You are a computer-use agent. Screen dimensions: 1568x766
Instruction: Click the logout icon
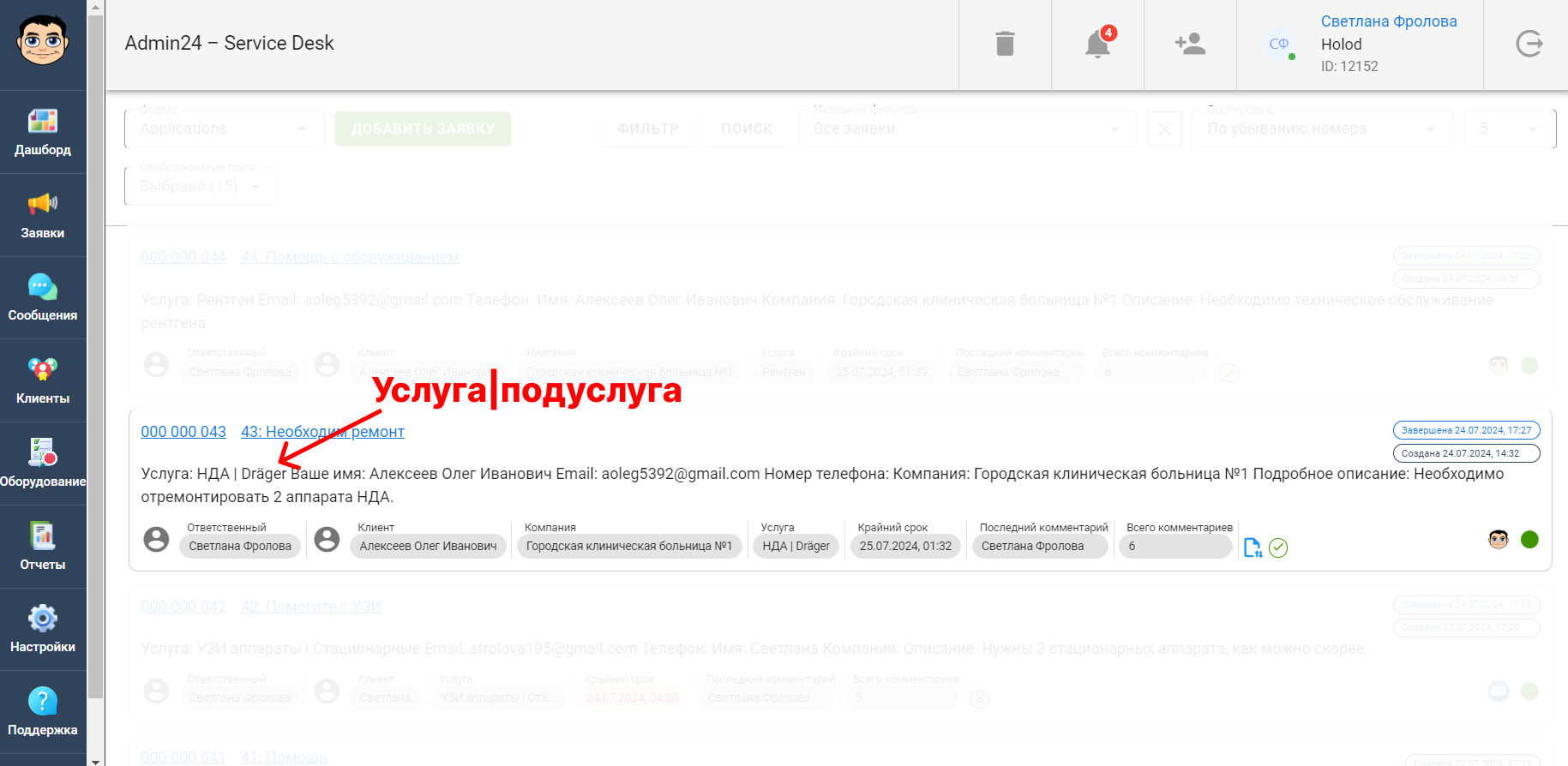pyautogui.click(x=1529, y=44)
